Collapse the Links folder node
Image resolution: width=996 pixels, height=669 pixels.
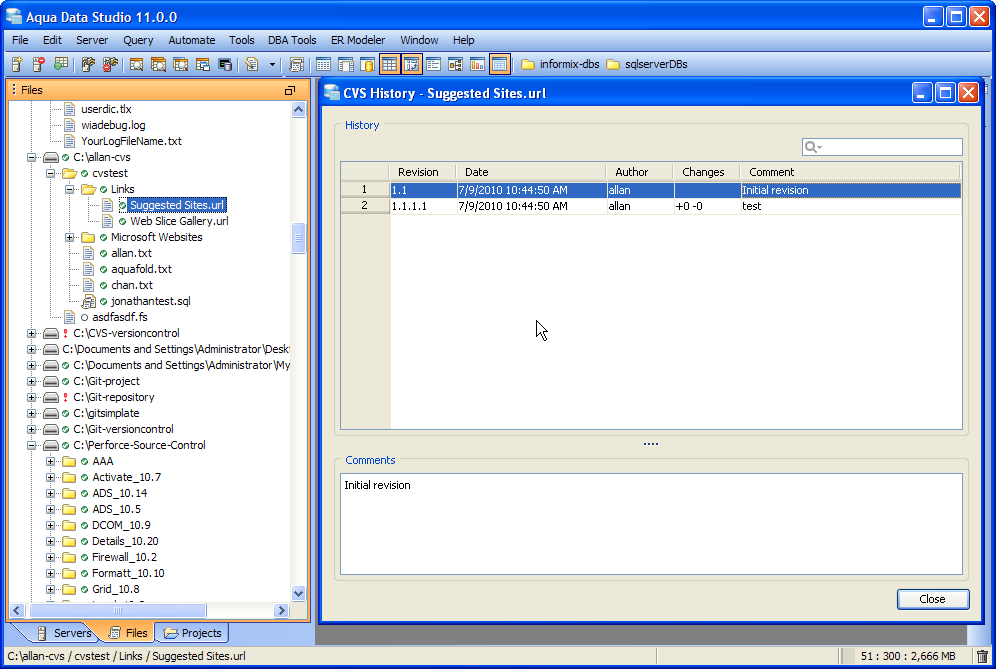[x=69, y=189]
